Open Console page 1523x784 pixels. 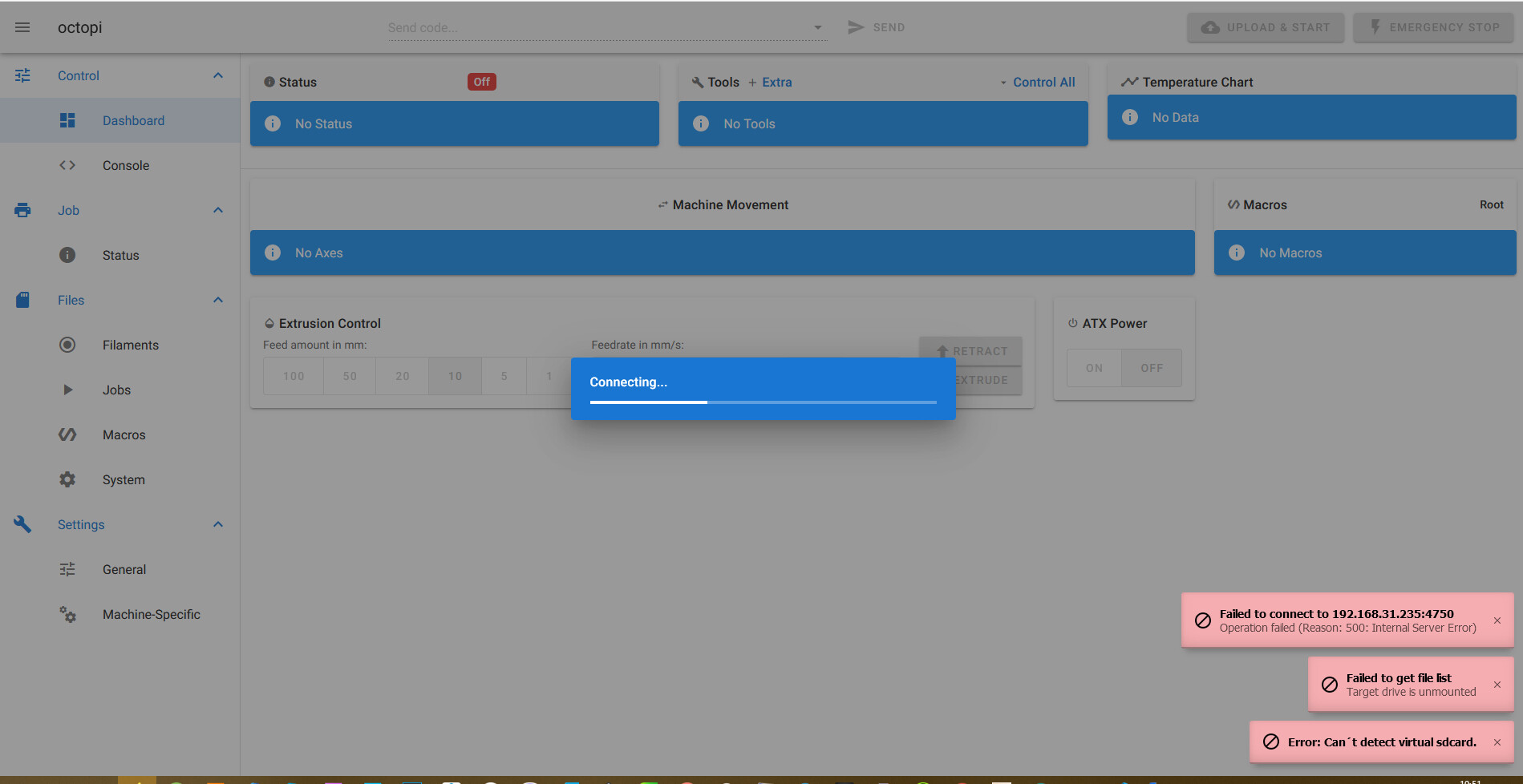click(x=120, y=165)
